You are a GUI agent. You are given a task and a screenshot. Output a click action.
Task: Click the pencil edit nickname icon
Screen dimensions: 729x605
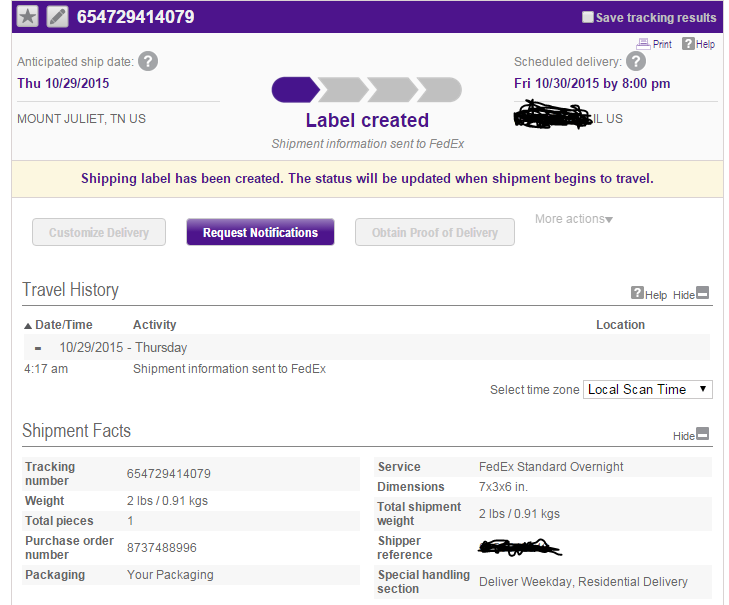tap(57, 17)
